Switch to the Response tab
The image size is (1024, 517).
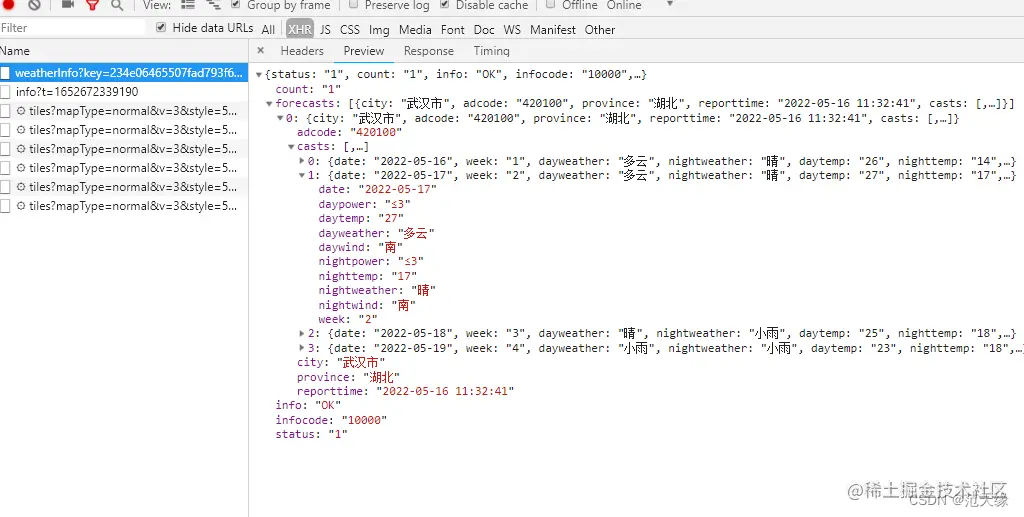click(428, 50)
